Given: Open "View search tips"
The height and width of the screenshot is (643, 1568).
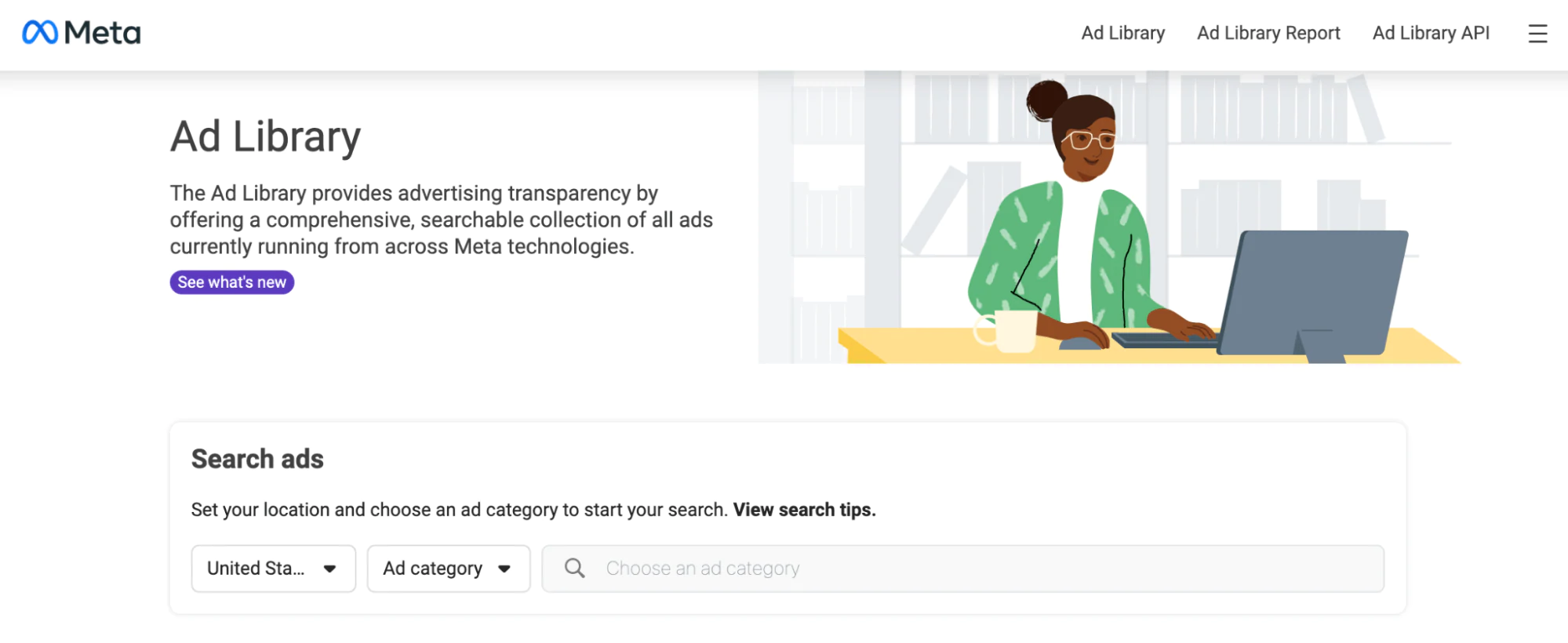Looking at the screenshot, I should [x=802, y=509].
